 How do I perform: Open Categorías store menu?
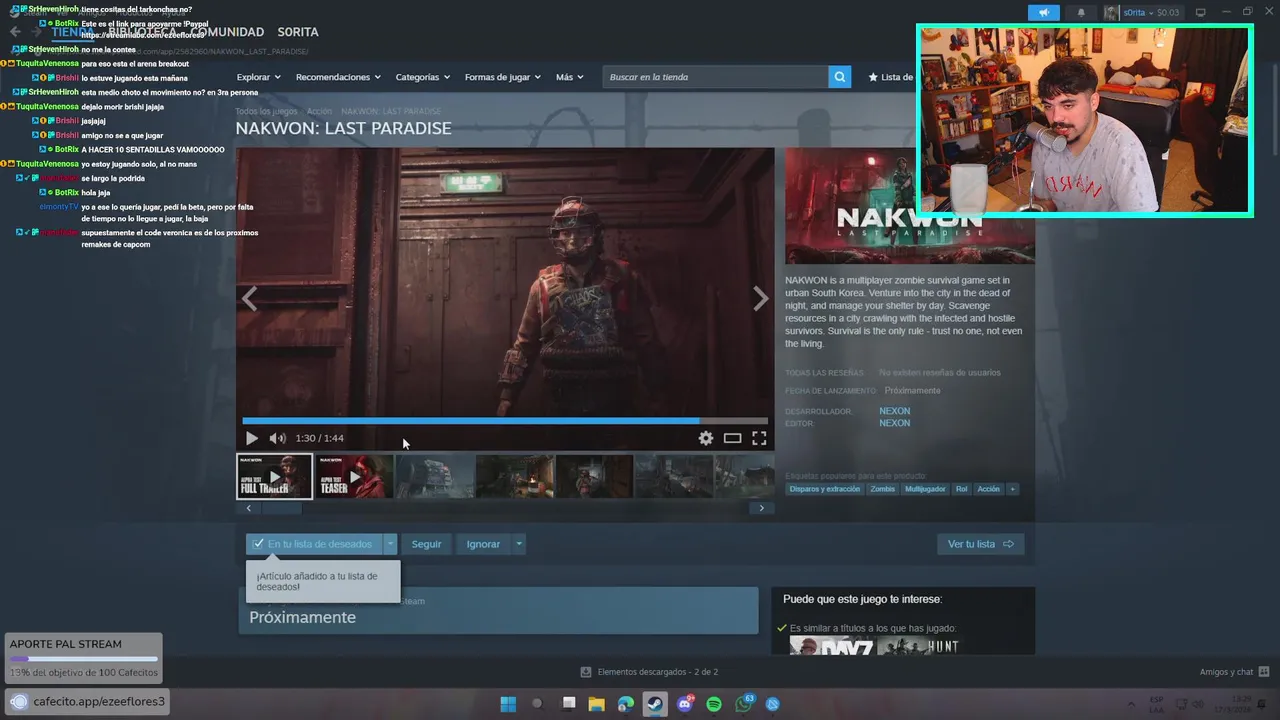422,77
